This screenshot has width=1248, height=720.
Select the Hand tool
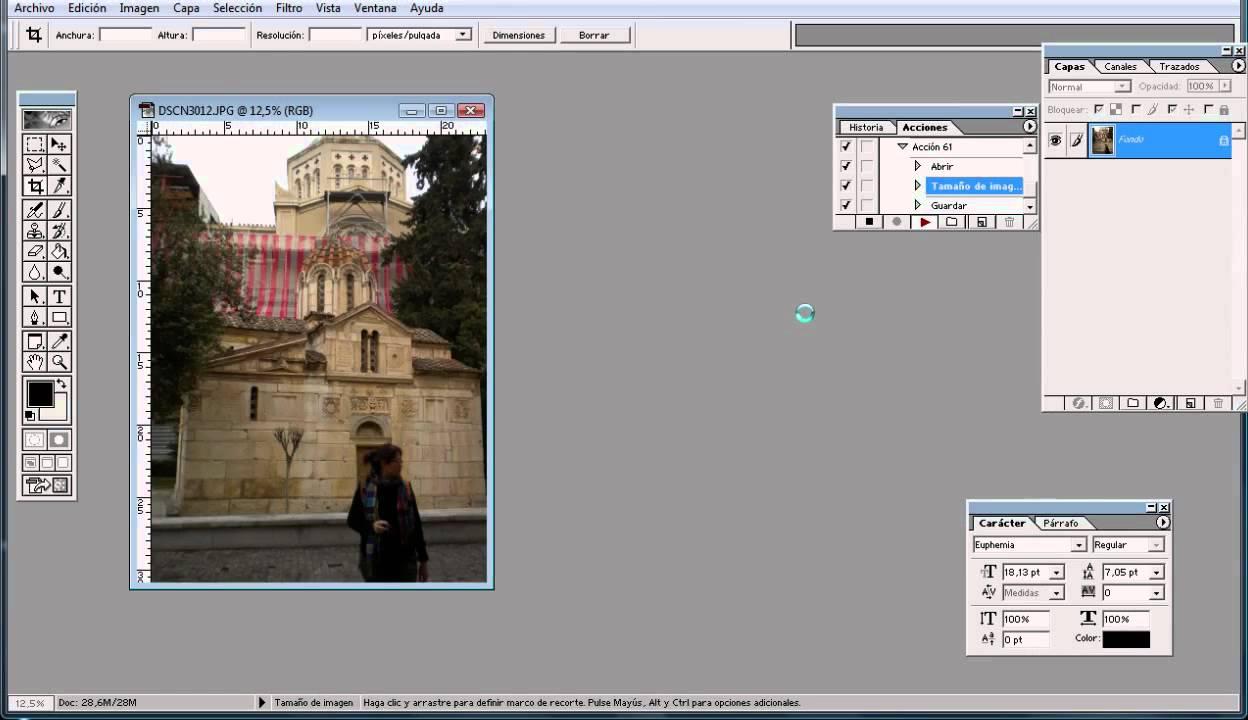[35, 362]
